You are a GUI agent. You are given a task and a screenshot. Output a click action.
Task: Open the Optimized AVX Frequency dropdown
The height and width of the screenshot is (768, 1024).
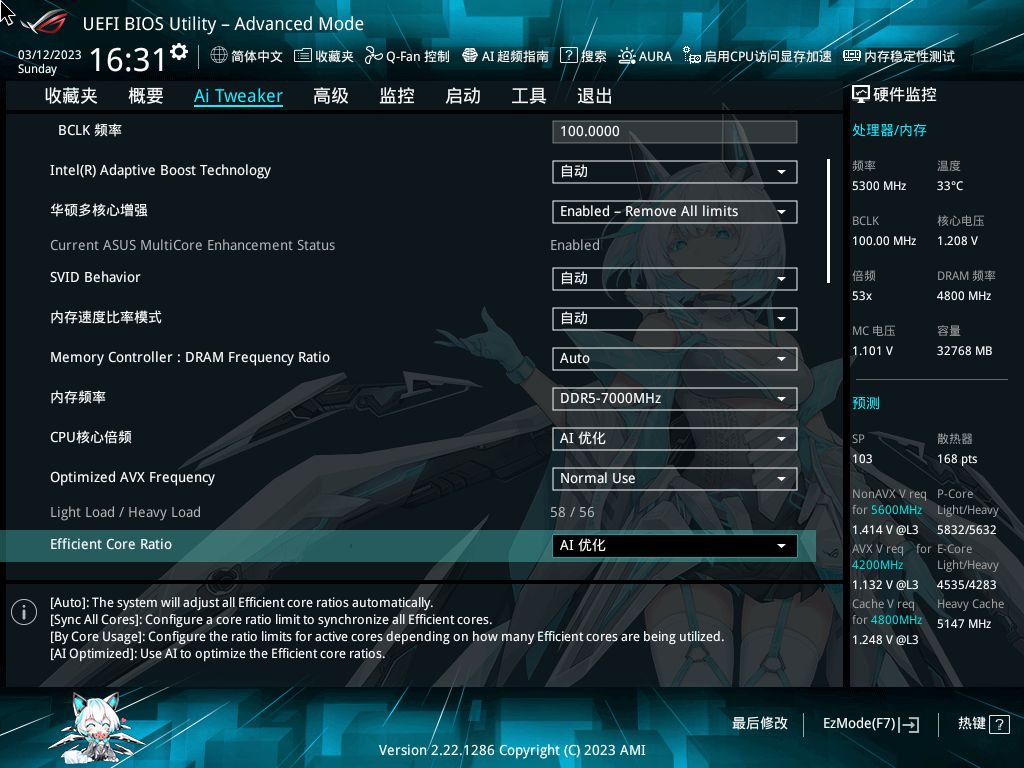click(x=674, y=478)
